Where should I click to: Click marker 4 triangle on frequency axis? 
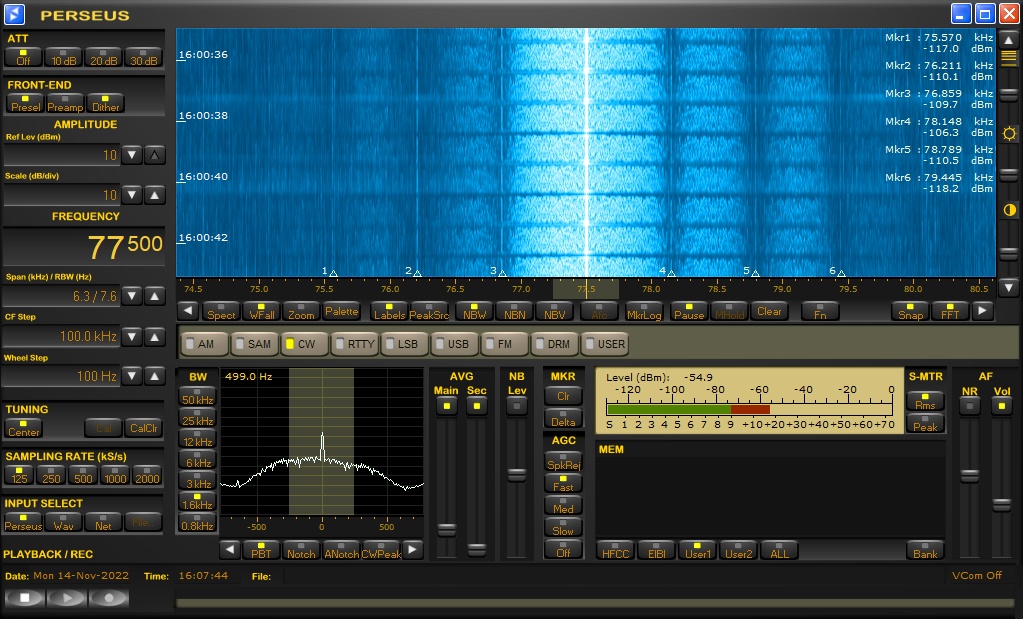click(x=671, y=273)
